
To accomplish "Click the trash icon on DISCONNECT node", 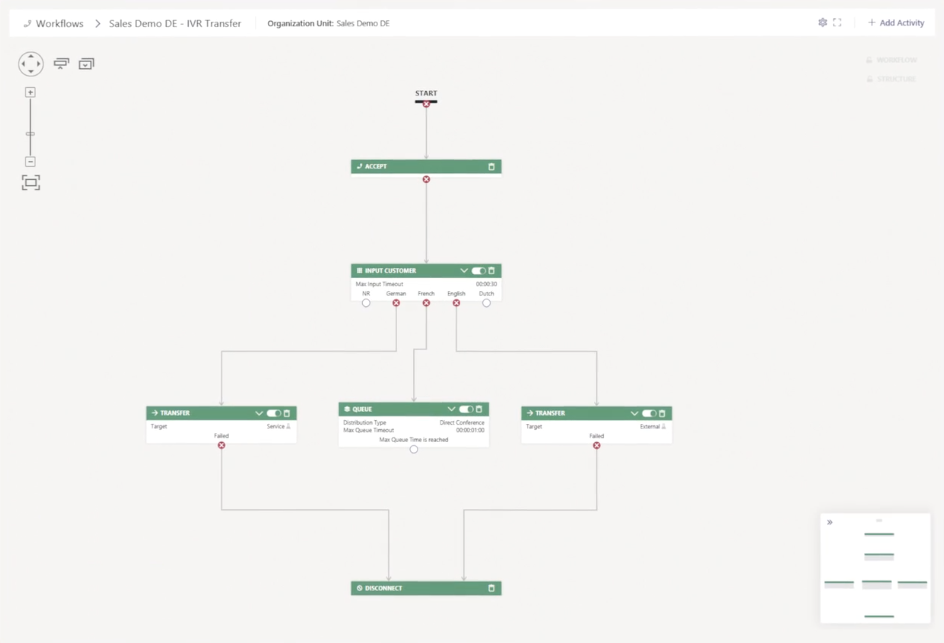I will pos(491,589).
